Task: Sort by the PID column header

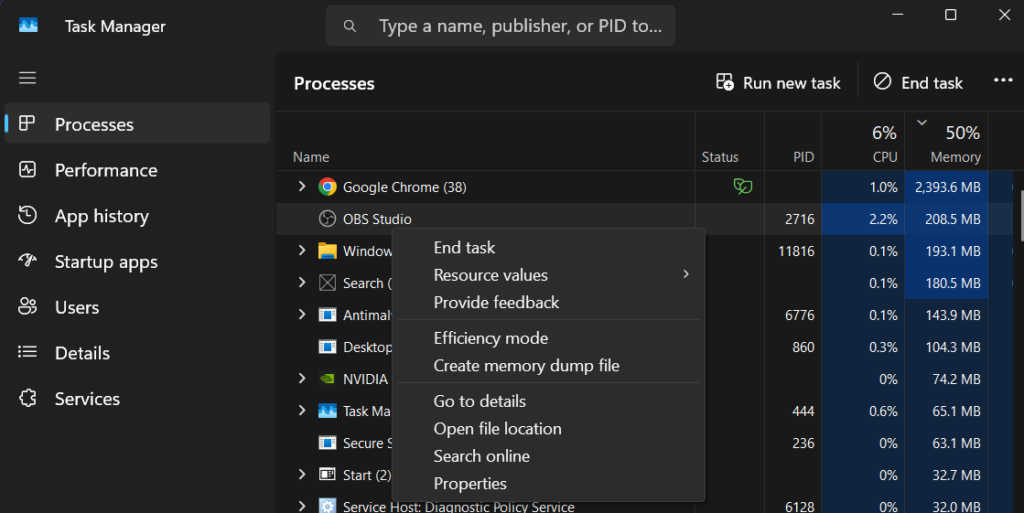Action: point(793,142)
